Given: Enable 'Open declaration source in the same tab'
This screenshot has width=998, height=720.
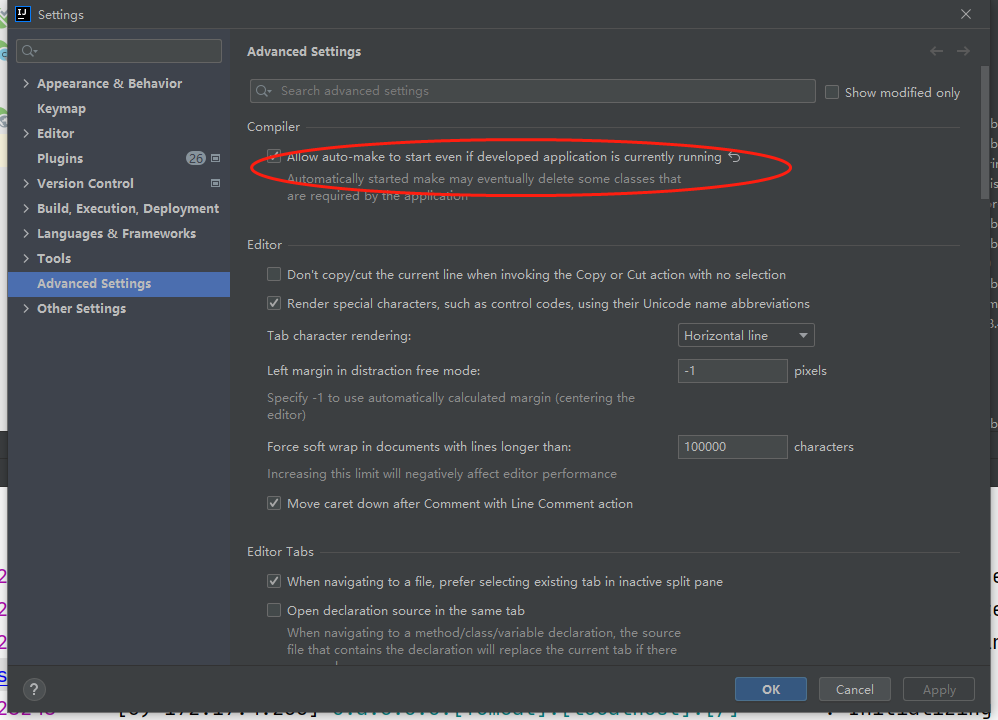Looking at the screenshot, I should (274, 611).
